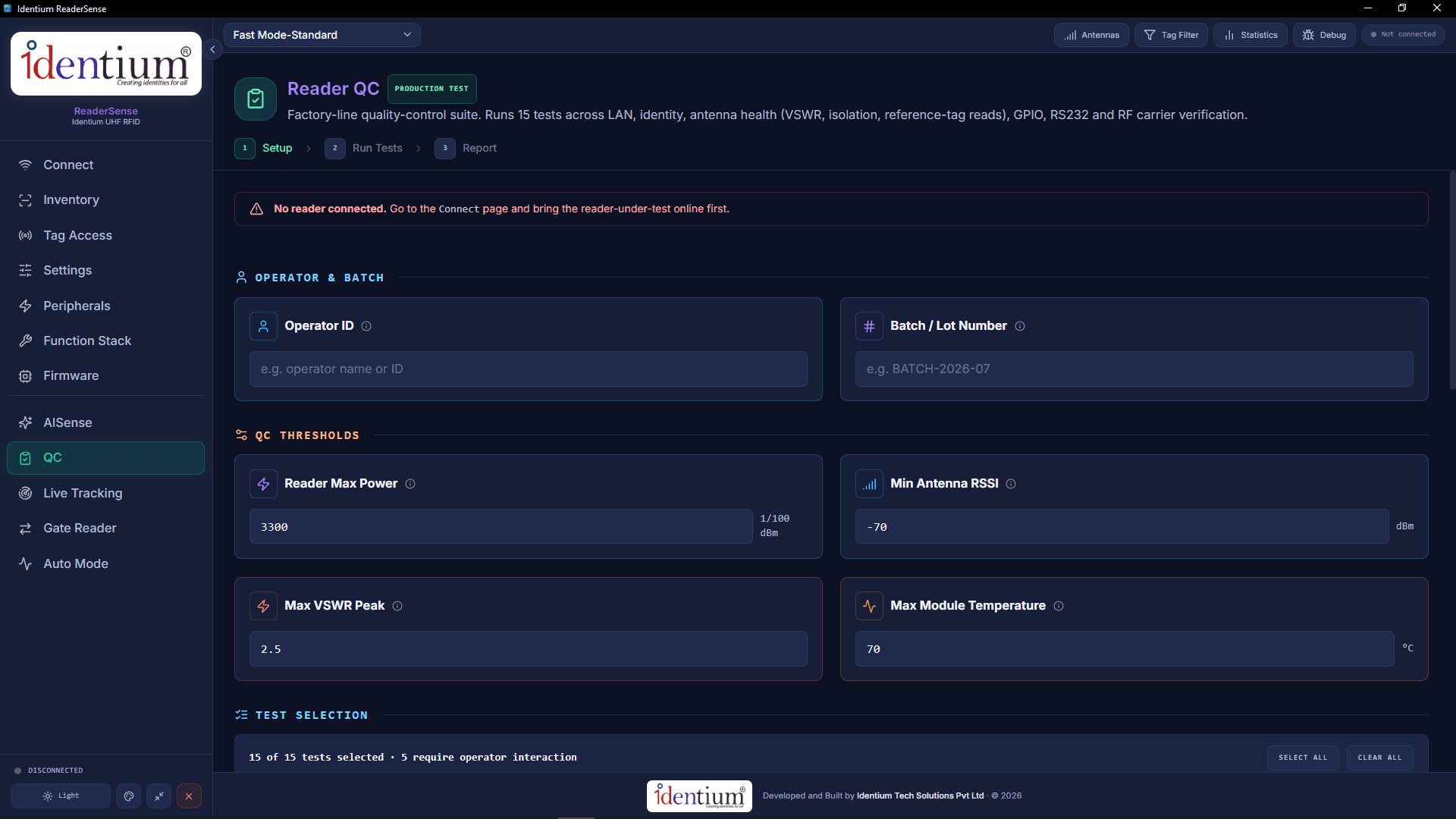Restore down the application window

coord(1402,8)
